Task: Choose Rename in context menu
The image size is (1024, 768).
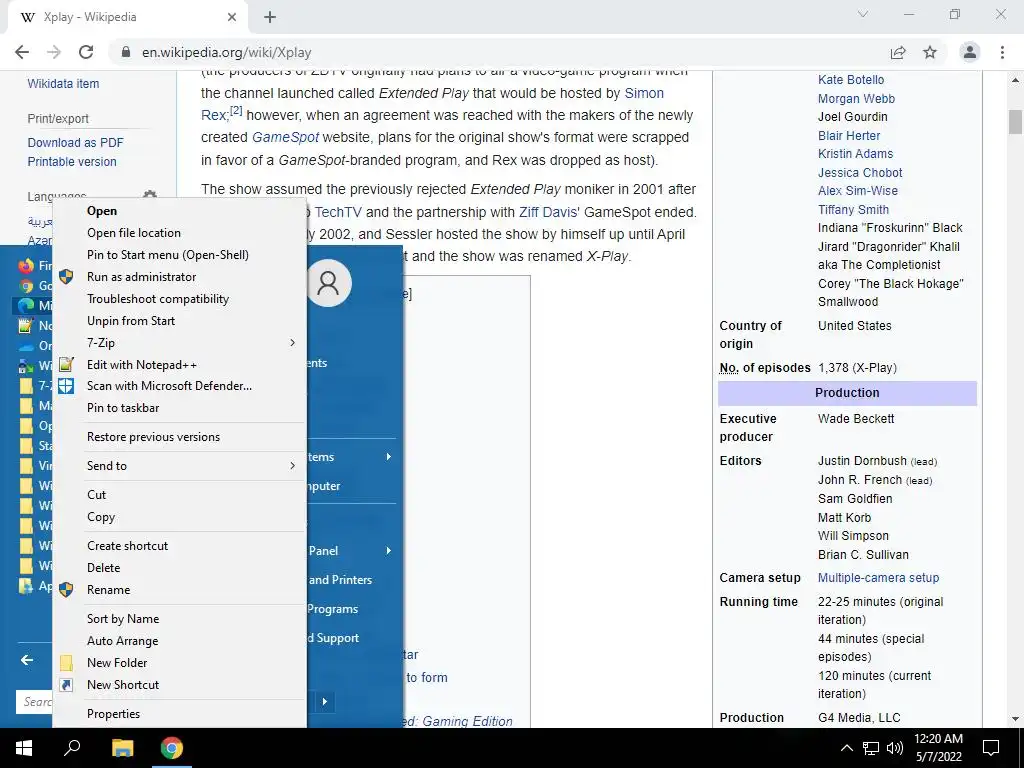Action: [x=180, y=590]
